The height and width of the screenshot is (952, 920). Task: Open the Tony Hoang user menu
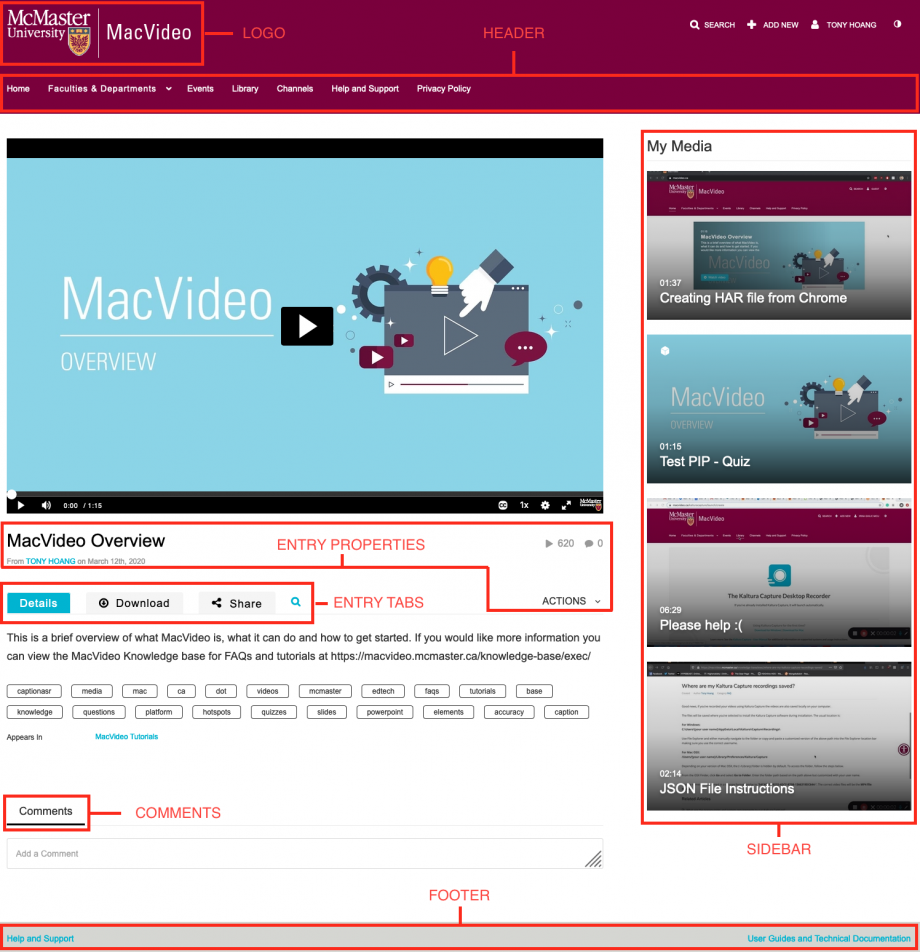tap(843, 25)
